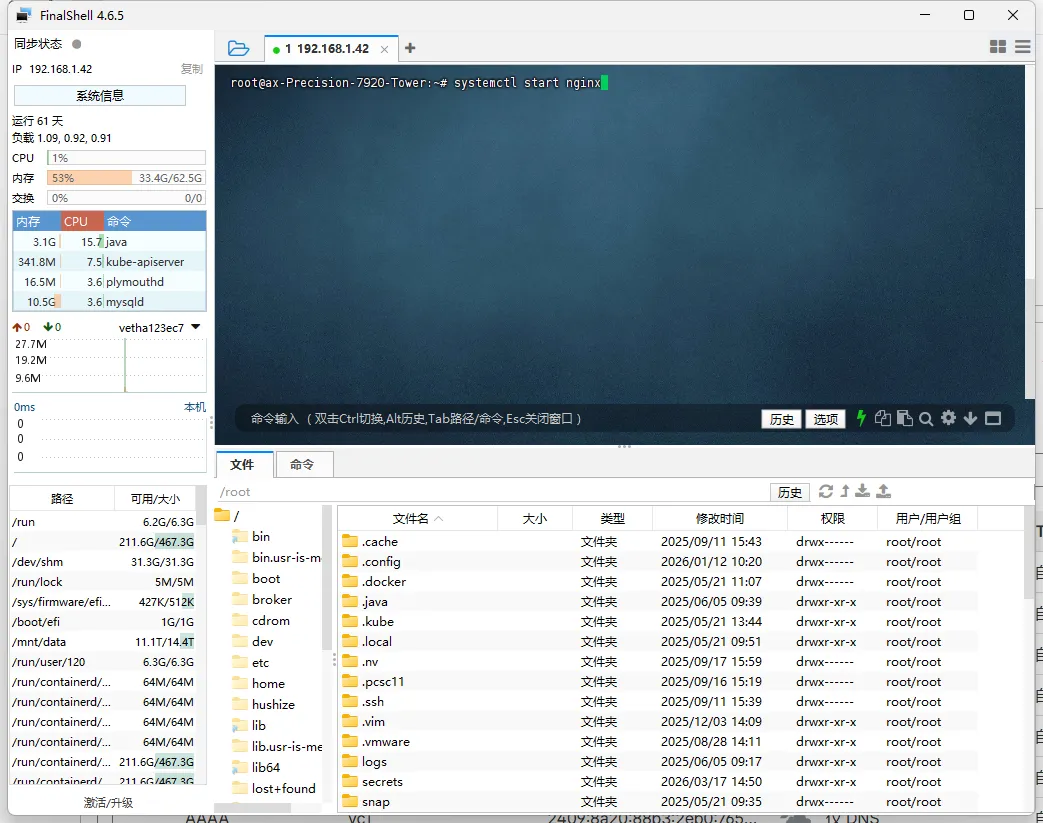Close the 192.168.1.42 session tab
Screen dimensions: 1043x823
coord(384,49)
